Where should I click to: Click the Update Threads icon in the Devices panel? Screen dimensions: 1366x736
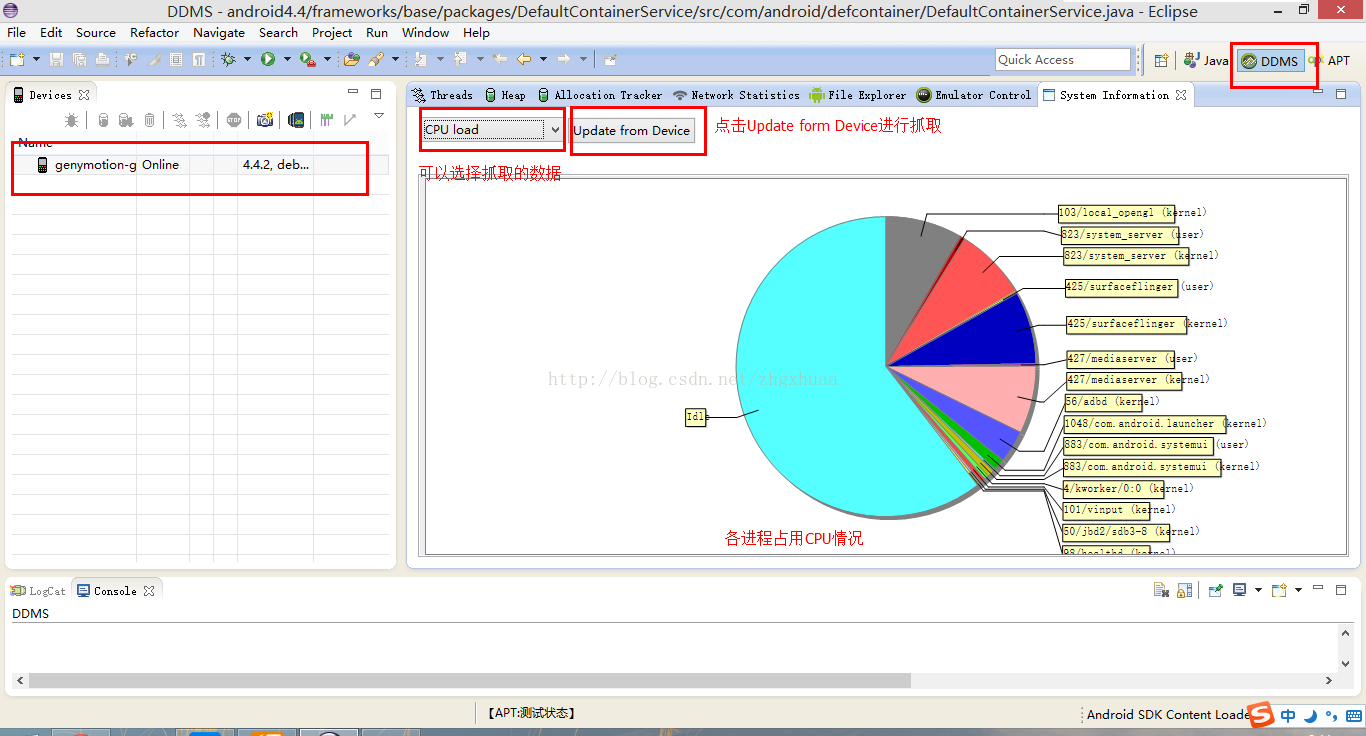click(179, 120)
